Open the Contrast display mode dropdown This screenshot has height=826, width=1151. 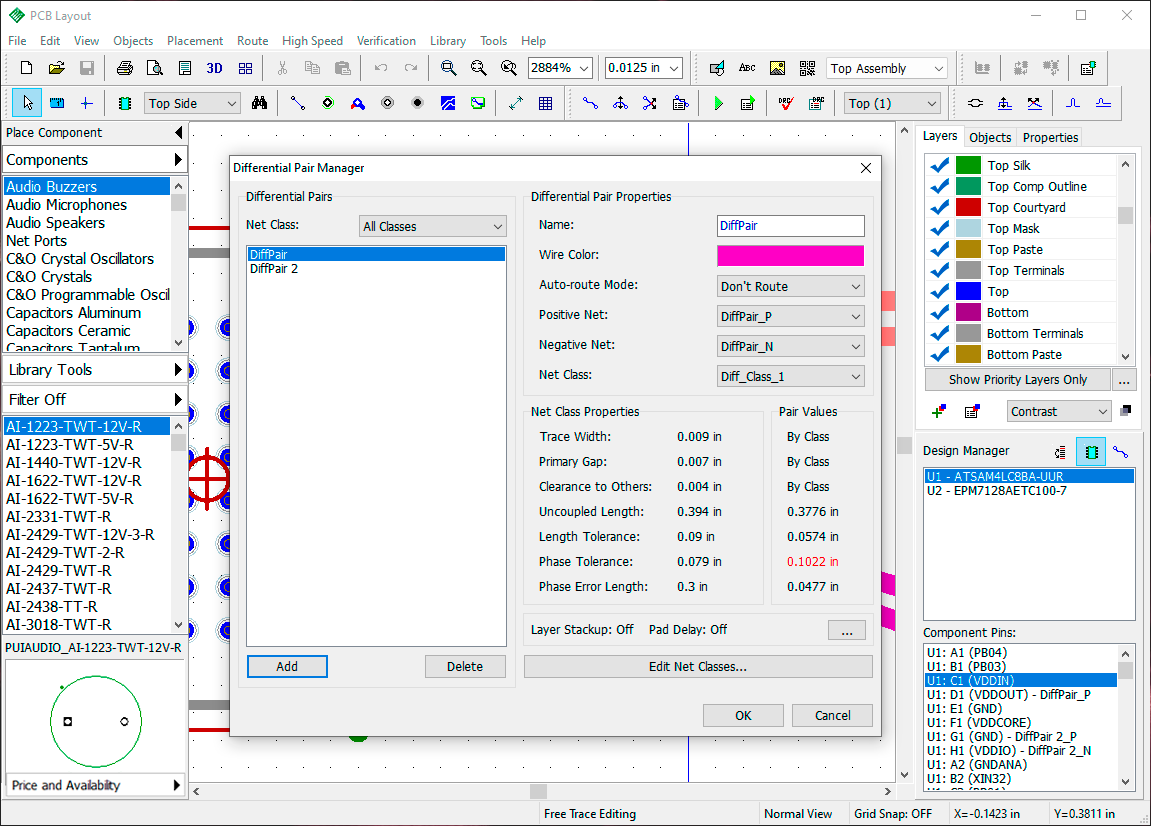point(1059,412)
